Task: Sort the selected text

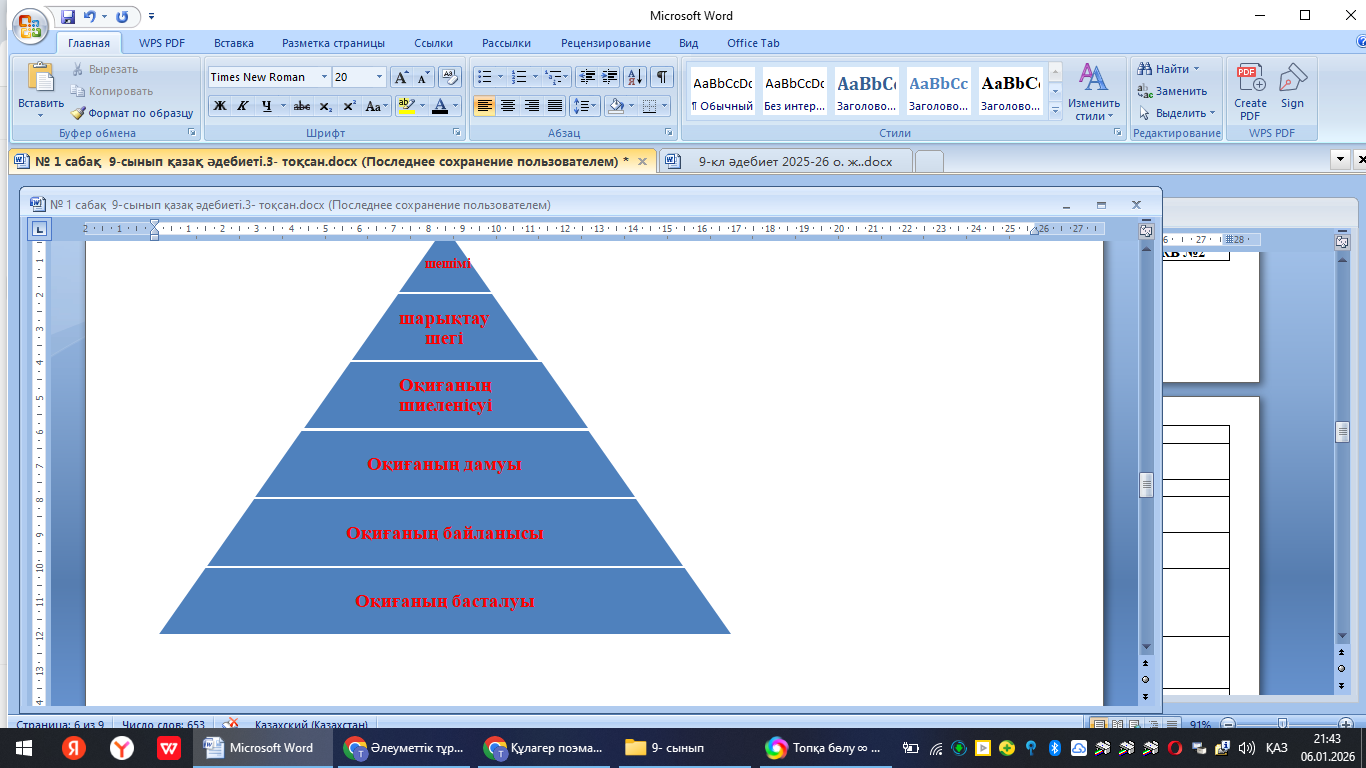Action: [x=635, y=77]
